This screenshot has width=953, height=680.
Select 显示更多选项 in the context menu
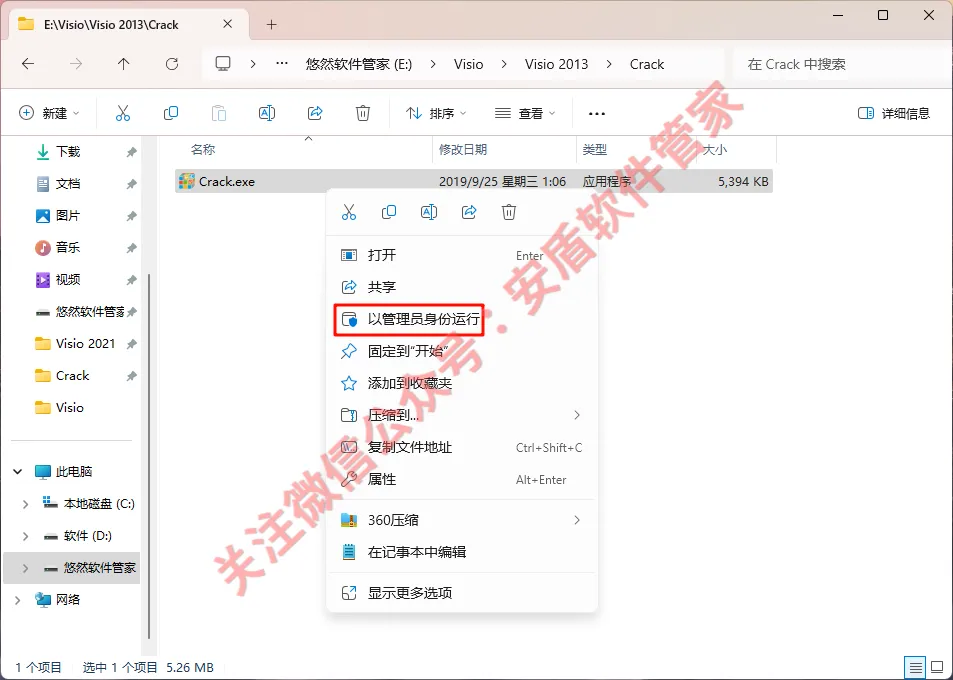click(462, 592)
